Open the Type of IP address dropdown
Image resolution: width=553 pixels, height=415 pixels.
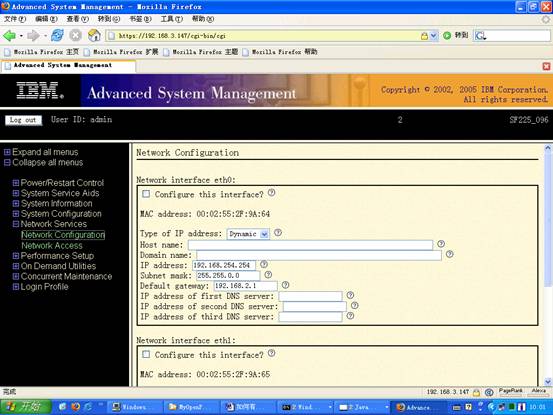pos(248,234)
